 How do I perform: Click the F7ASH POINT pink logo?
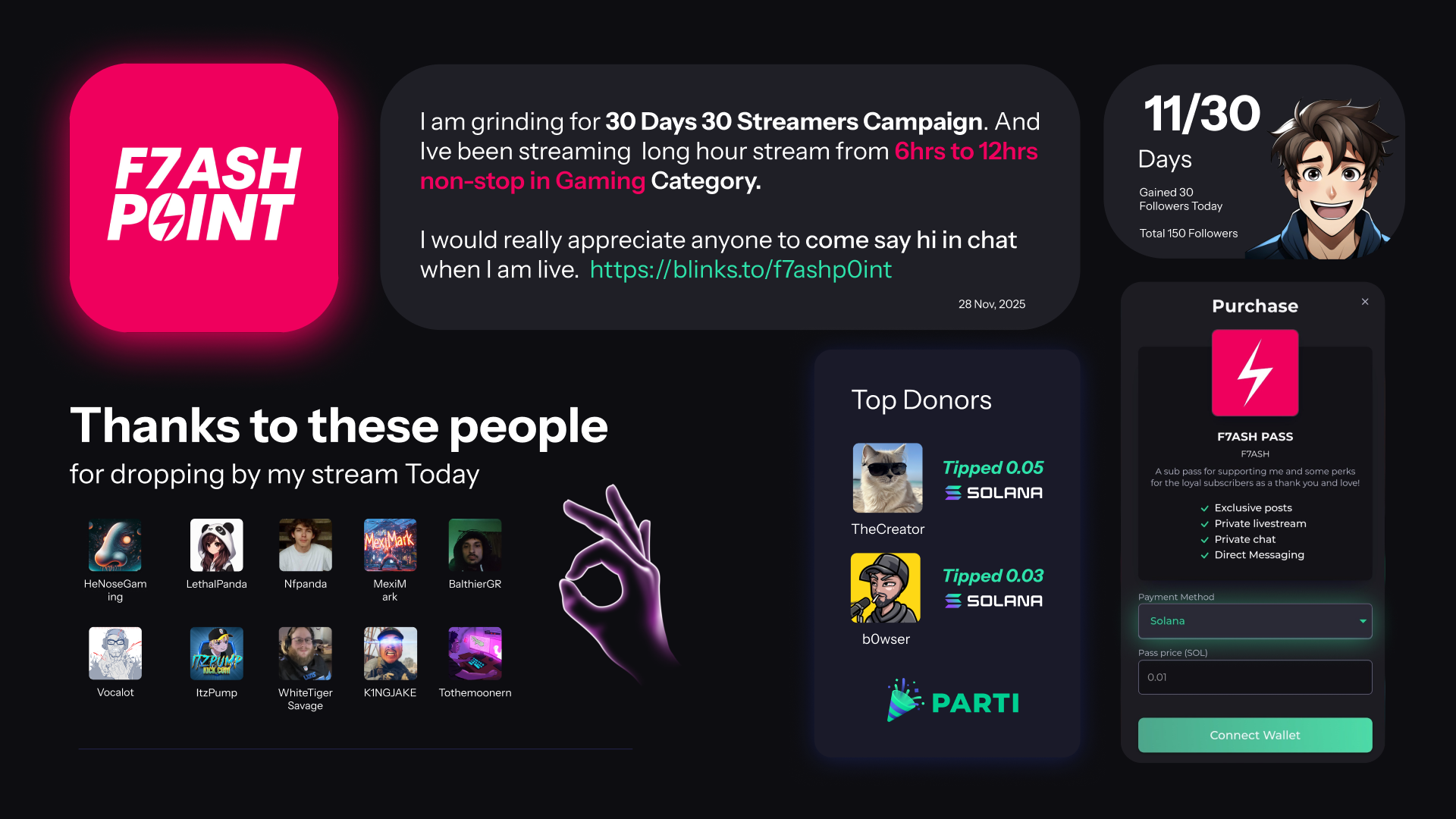204,197
